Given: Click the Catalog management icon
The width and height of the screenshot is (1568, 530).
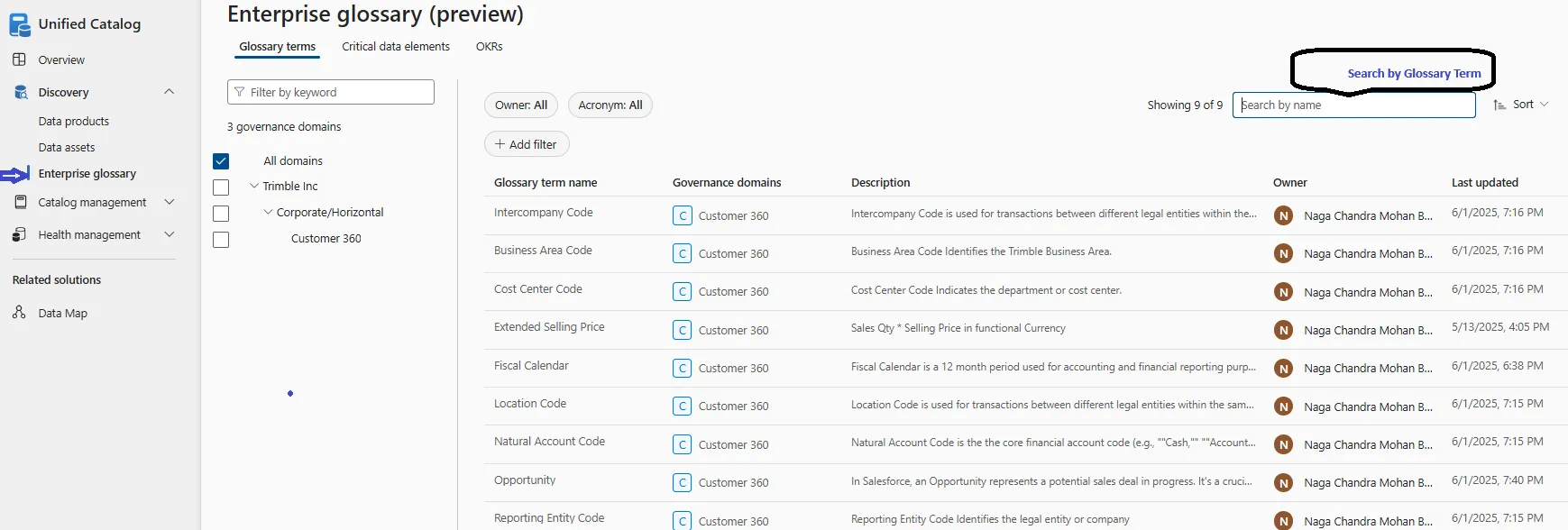Looking at the screenshot, I should click(x=20, y=202).
